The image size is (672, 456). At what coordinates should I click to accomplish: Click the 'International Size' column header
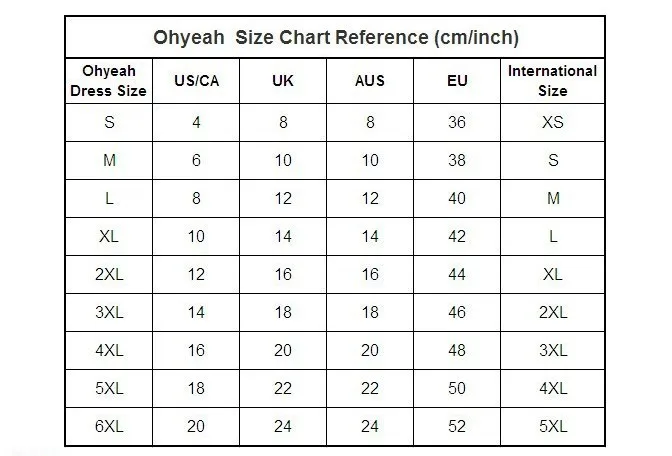552,81
